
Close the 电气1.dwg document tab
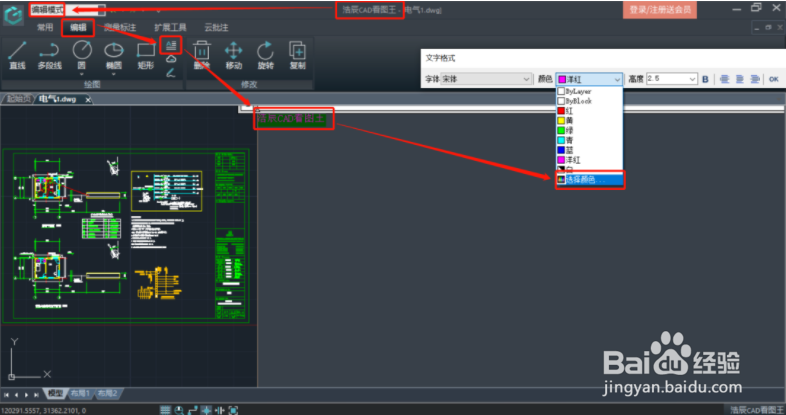point(88,100)
